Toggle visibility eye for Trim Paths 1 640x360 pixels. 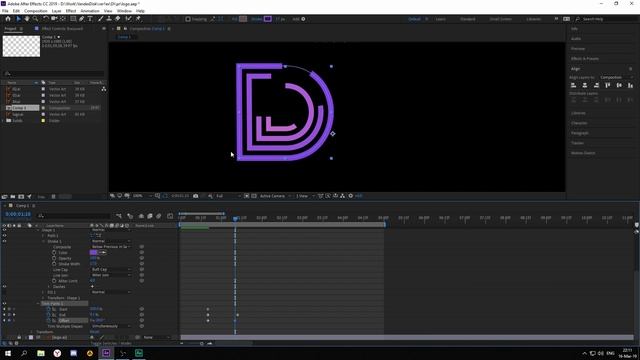point(4,304)
